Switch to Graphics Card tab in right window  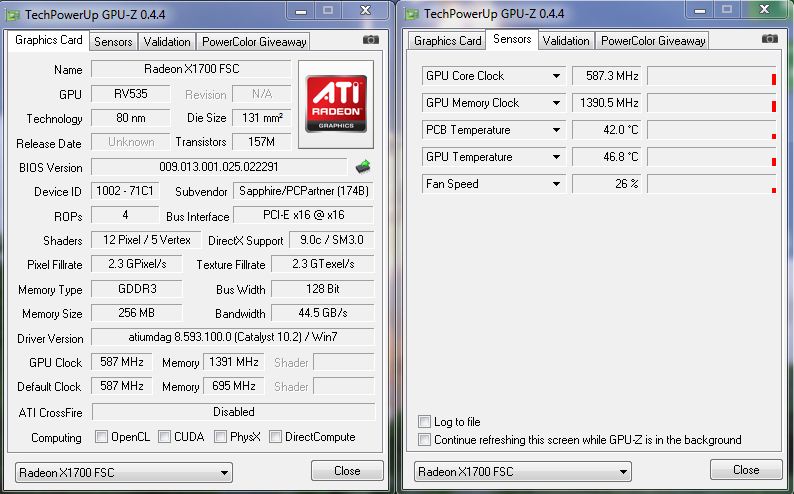(x=447, y=40)
